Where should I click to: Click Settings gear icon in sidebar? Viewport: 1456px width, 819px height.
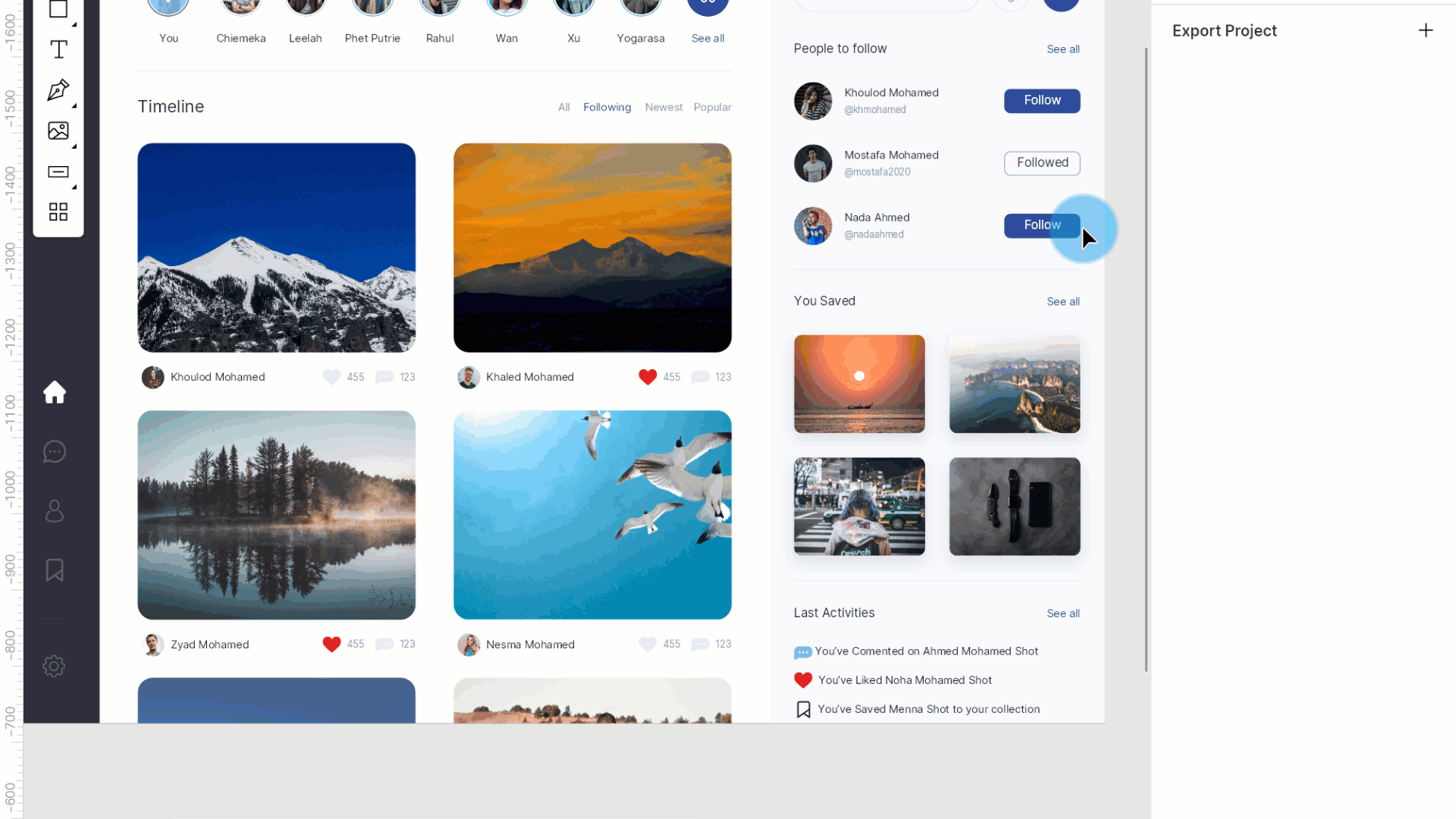pyautogui.click(x=54, y=665)
